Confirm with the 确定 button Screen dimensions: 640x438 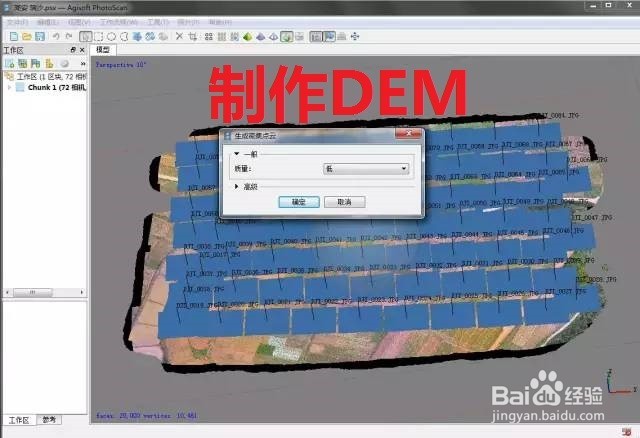[x=299, y=202]
